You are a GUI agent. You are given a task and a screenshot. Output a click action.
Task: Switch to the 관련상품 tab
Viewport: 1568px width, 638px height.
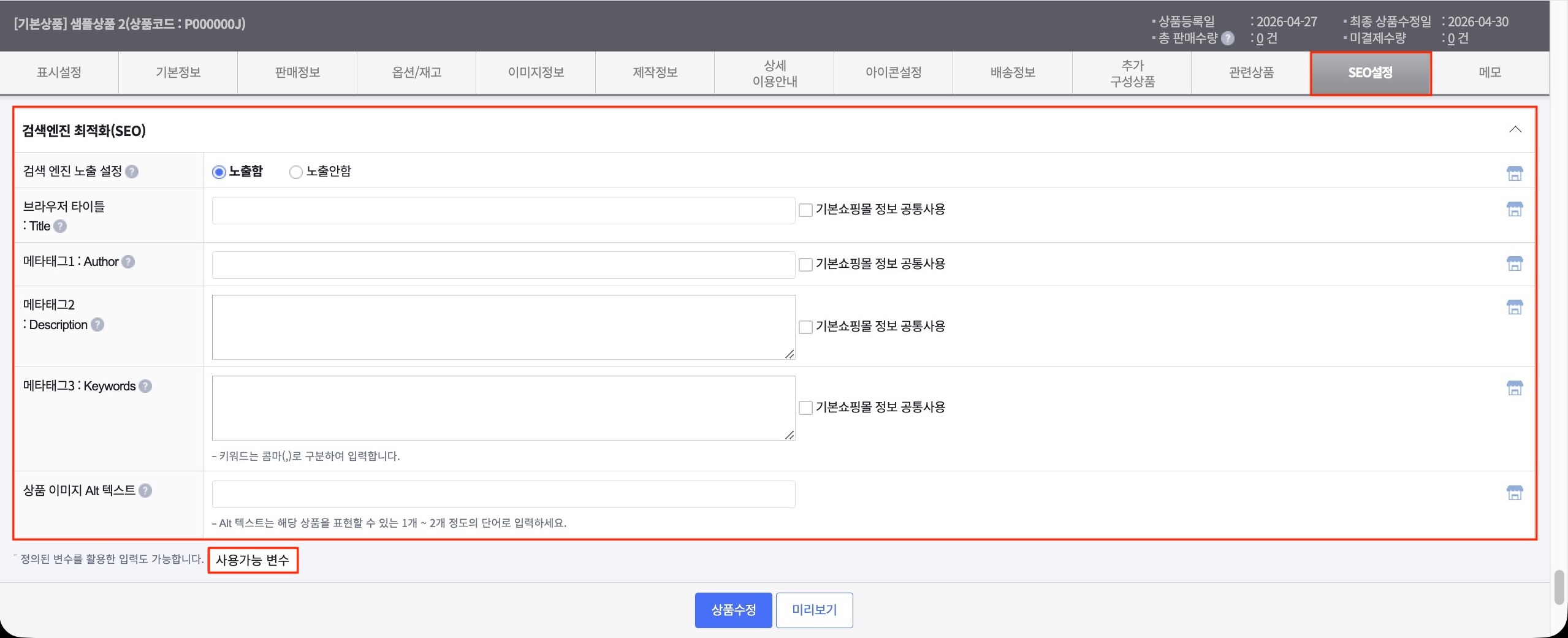pyautogui.click(x=1251, y=72)
